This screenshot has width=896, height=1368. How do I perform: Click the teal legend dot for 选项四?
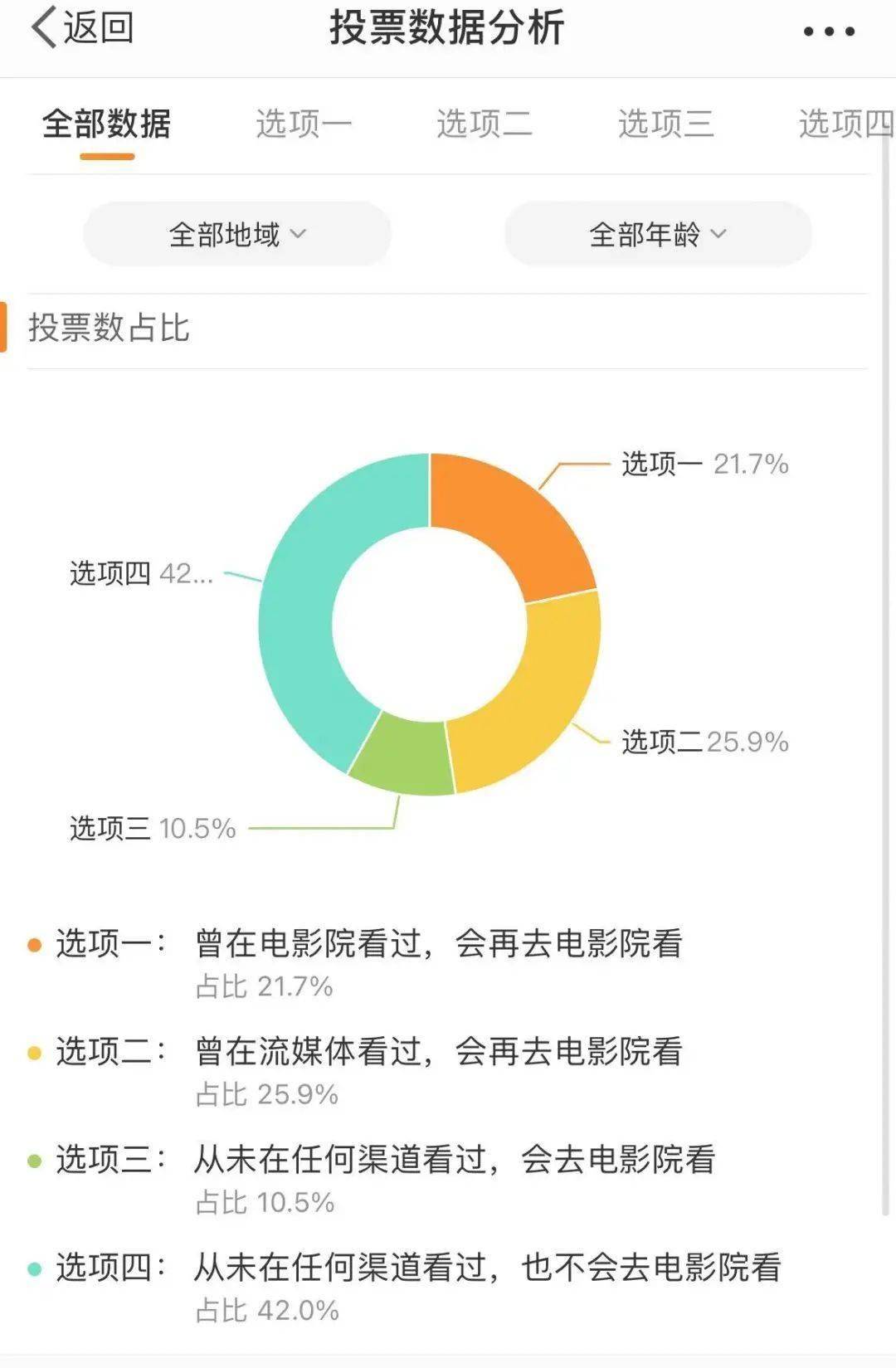34,1268
